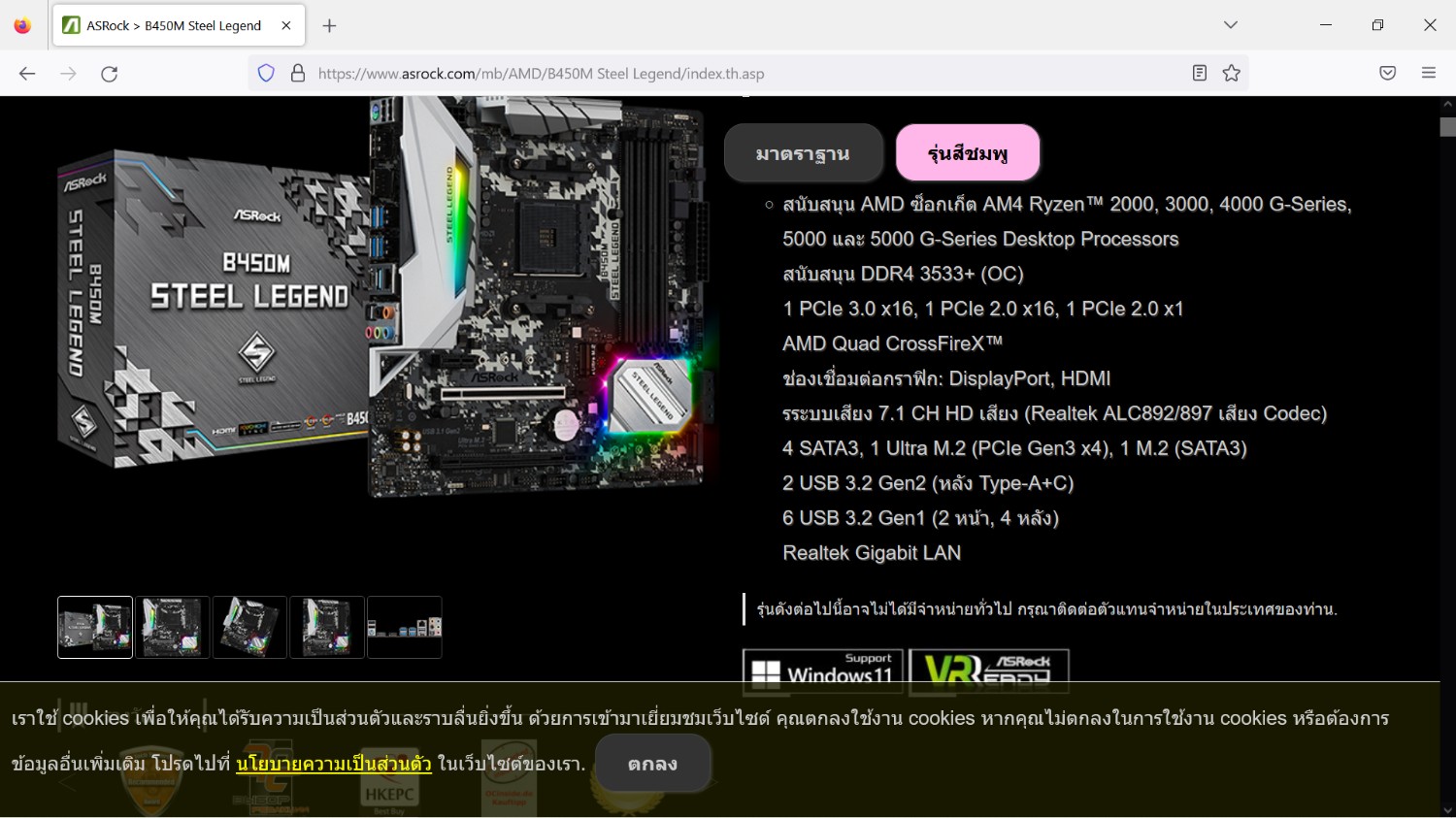
Task: Click the '6 USB 3.2 Gen1' spec line
Action: [920, 518]
